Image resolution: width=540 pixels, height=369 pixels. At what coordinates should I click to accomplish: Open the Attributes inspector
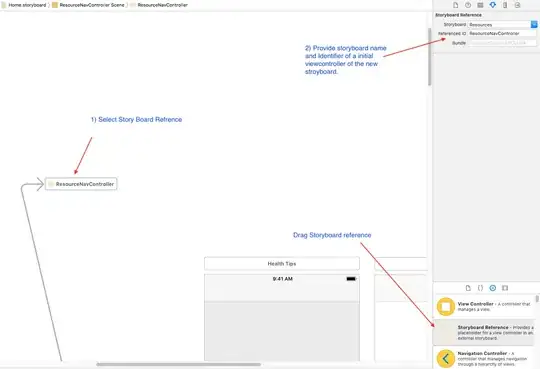(x=492, y=5)
